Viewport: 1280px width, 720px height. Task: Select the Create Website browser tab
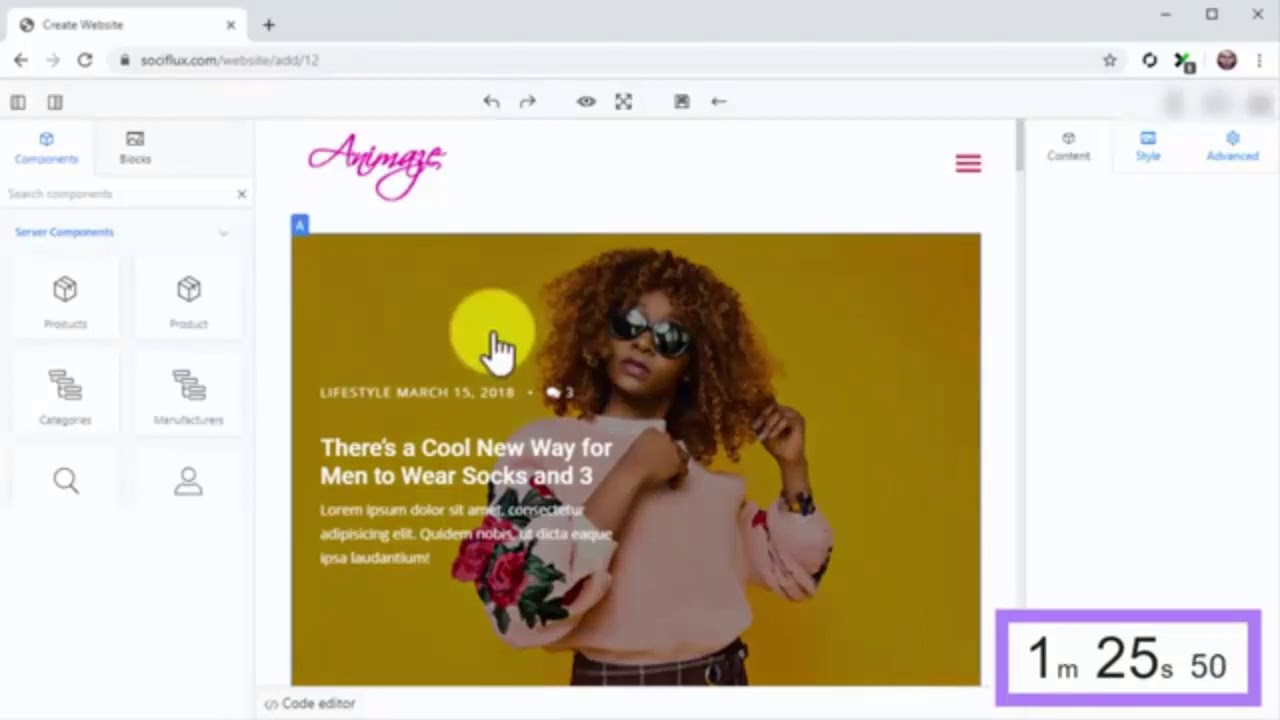[x=128, y=25]
